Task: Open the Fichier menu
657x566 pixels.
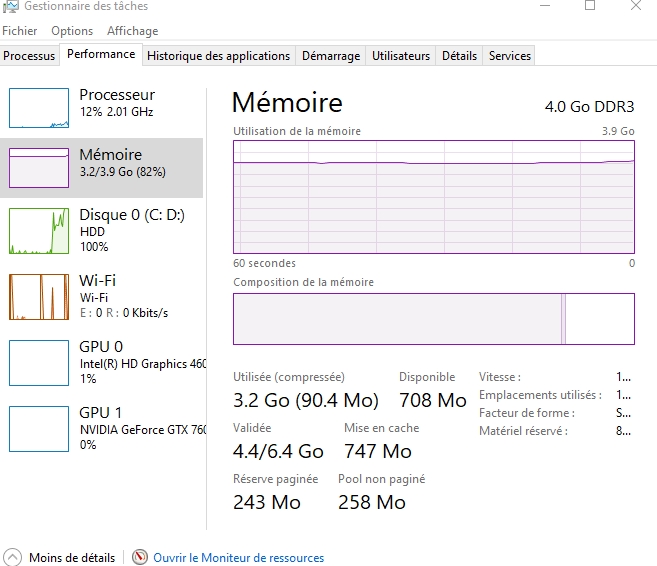Action: click(19, 31)
